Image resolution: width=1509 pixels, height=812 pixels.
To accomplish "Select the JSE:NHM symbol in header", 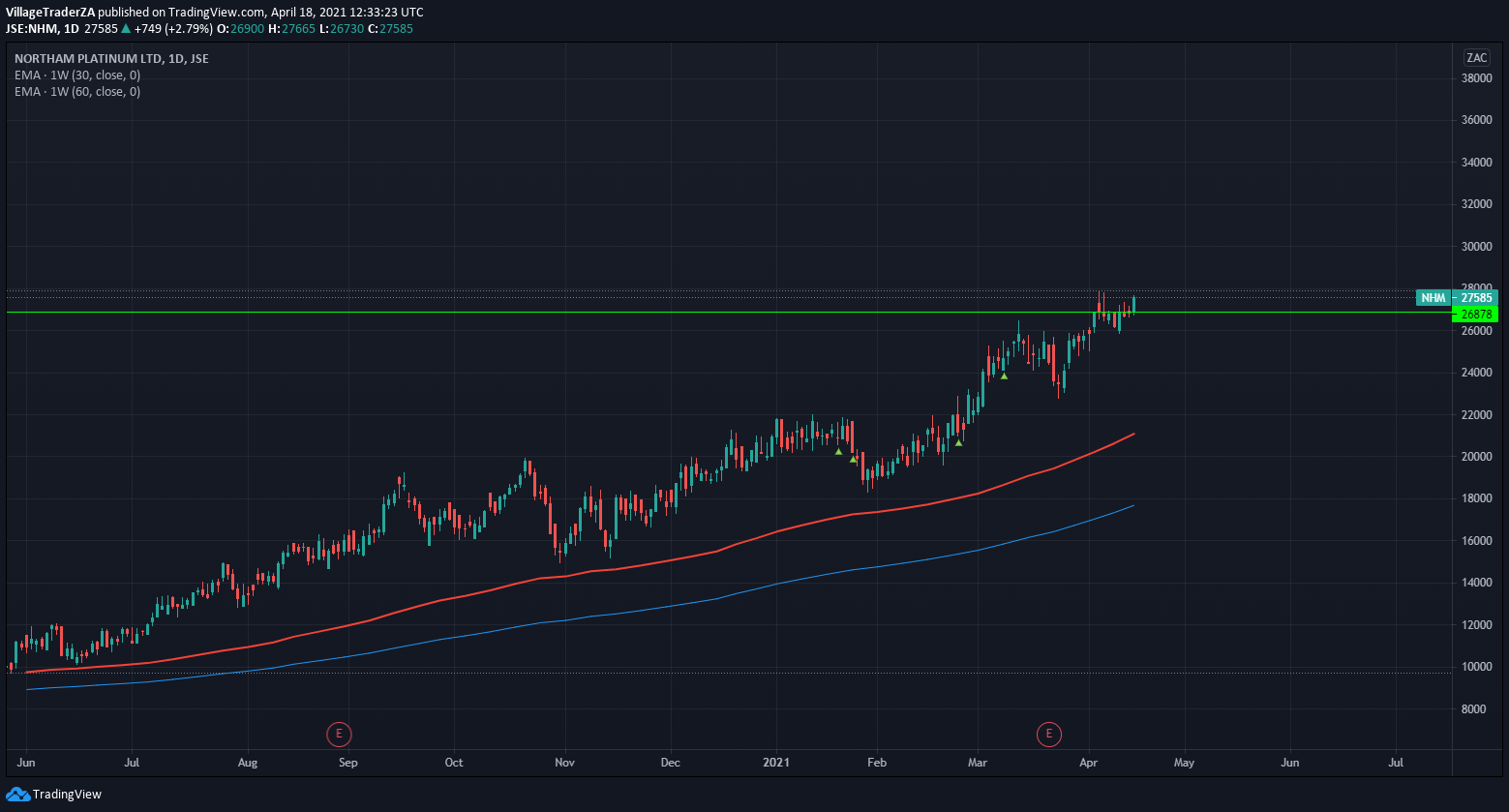I will tap(28, 28).
